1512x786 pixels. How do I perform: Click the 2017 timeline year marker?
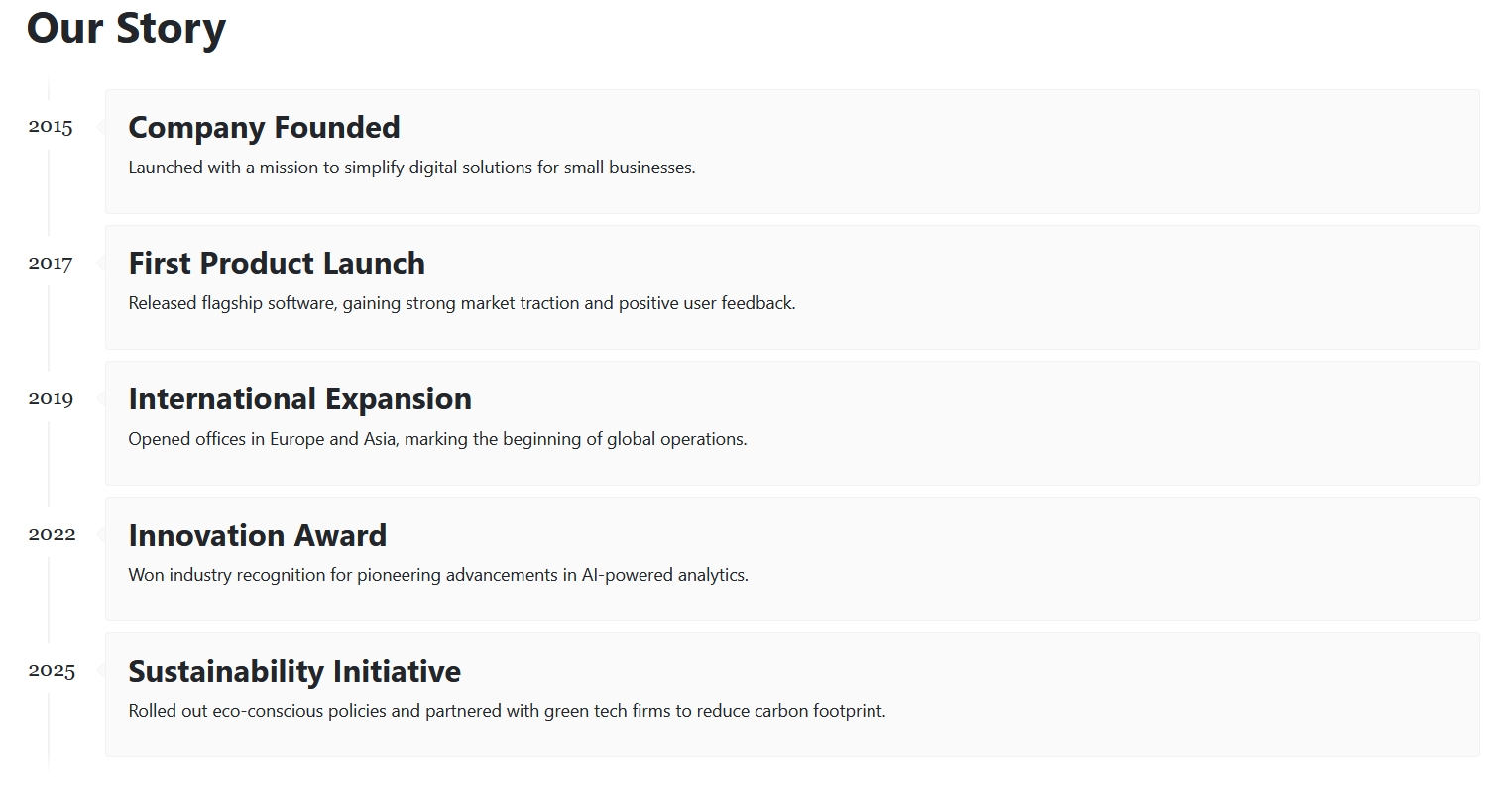(x=51, y=263)
